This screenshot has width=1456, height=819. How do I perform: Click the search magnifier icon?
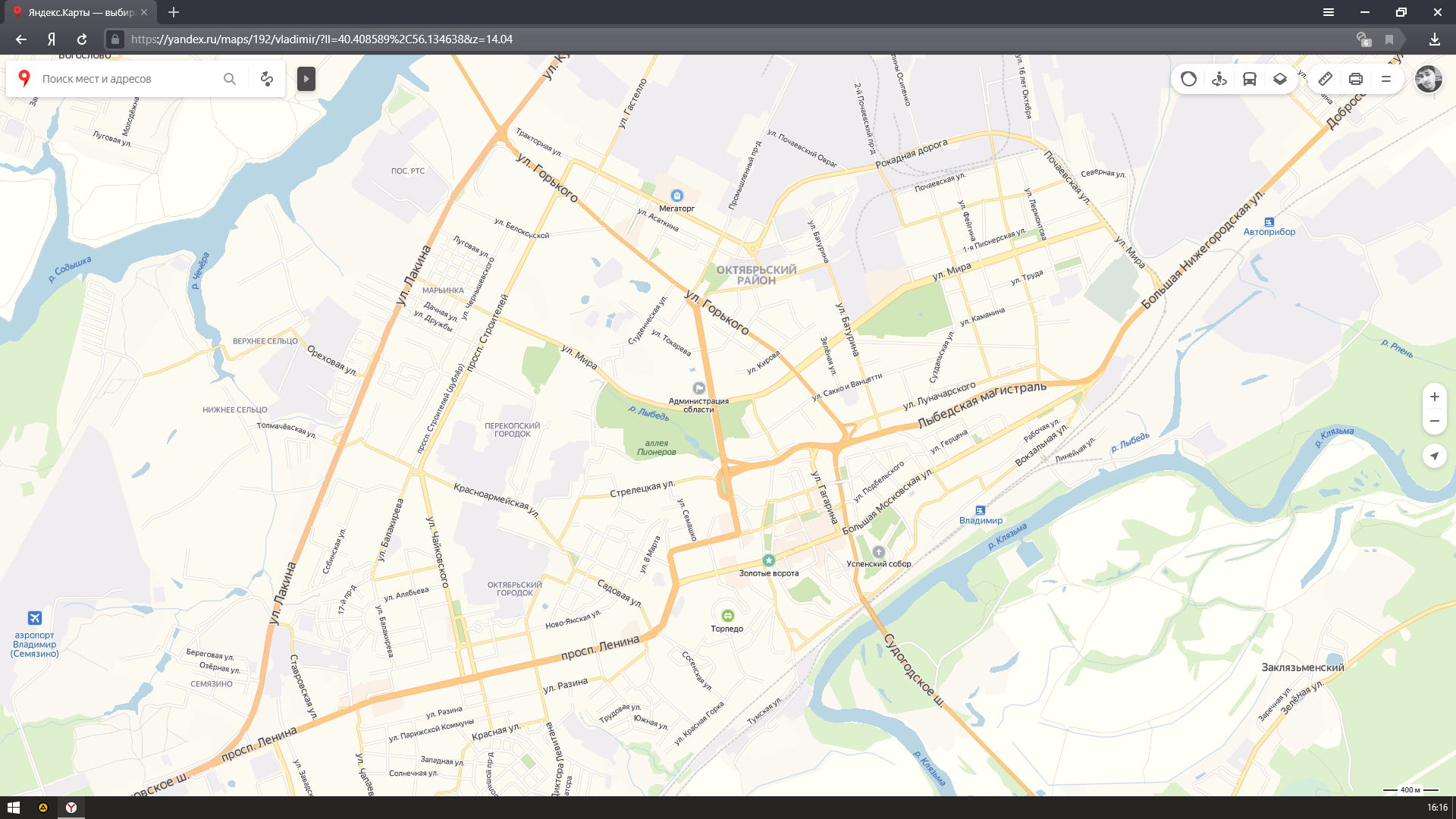230,79
